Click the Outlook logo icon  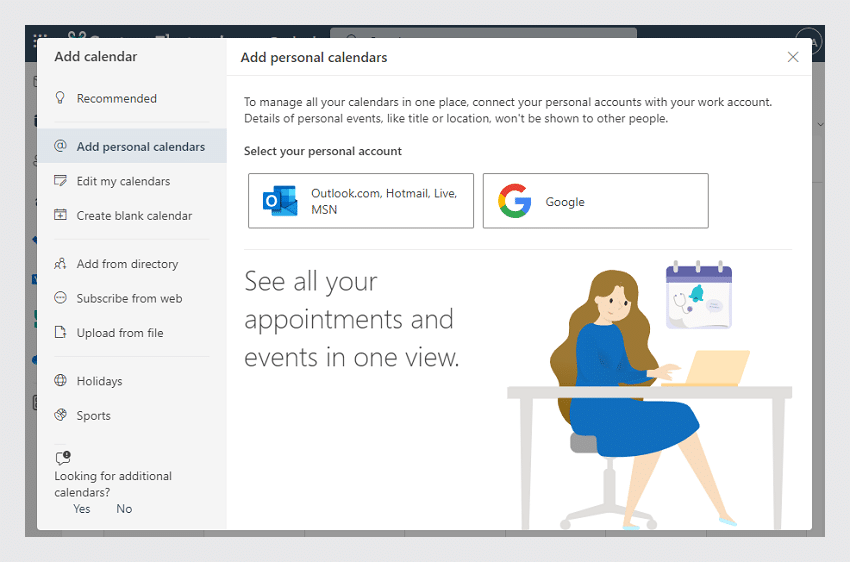coord(280,201)
